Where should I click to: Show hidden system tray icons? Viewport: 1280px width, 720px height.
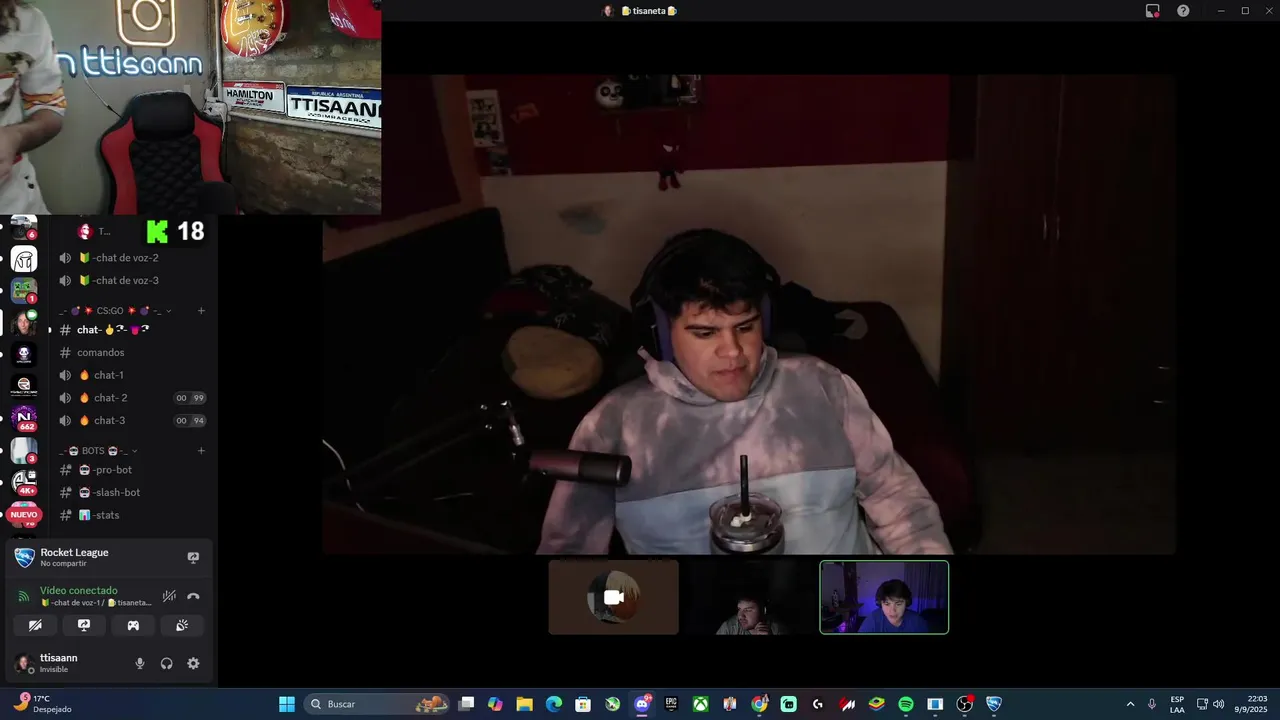1130,704
